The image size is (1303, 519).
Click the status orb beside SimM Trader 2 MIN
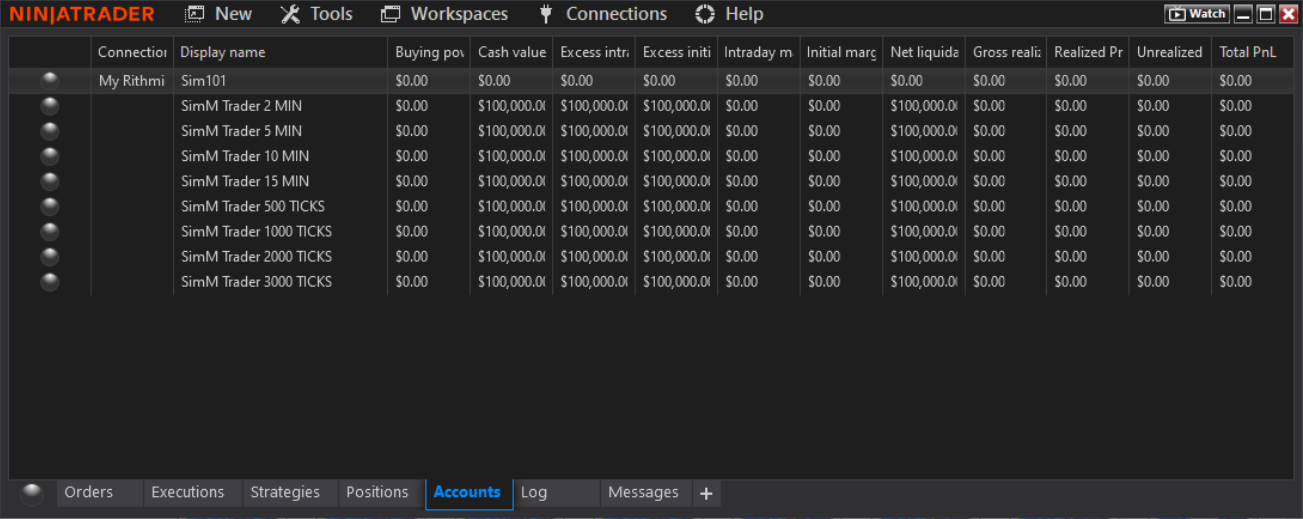[50, 106]
